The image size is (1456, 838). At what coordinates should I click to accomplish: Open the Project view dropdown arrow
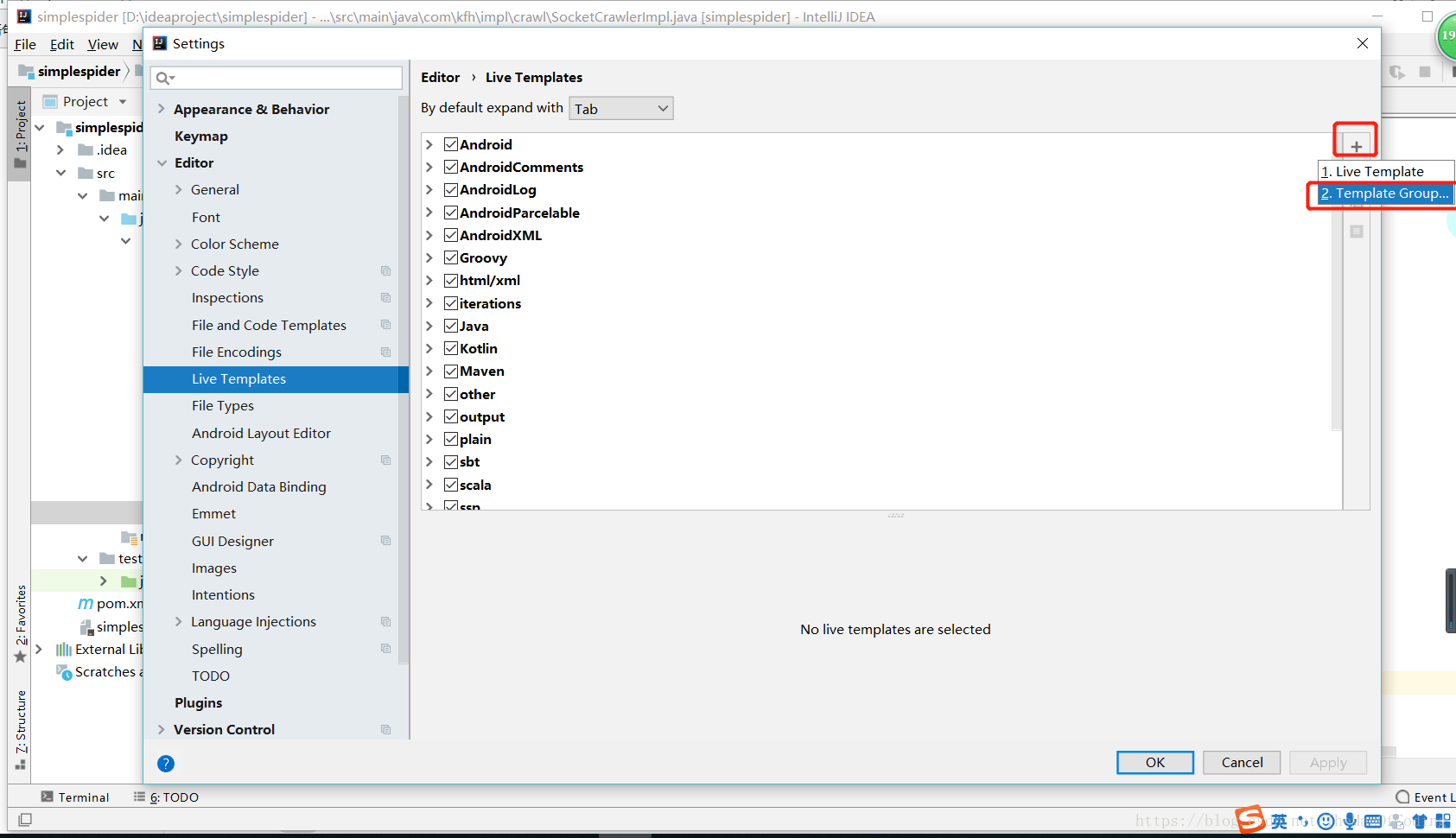tap(123, 102)
